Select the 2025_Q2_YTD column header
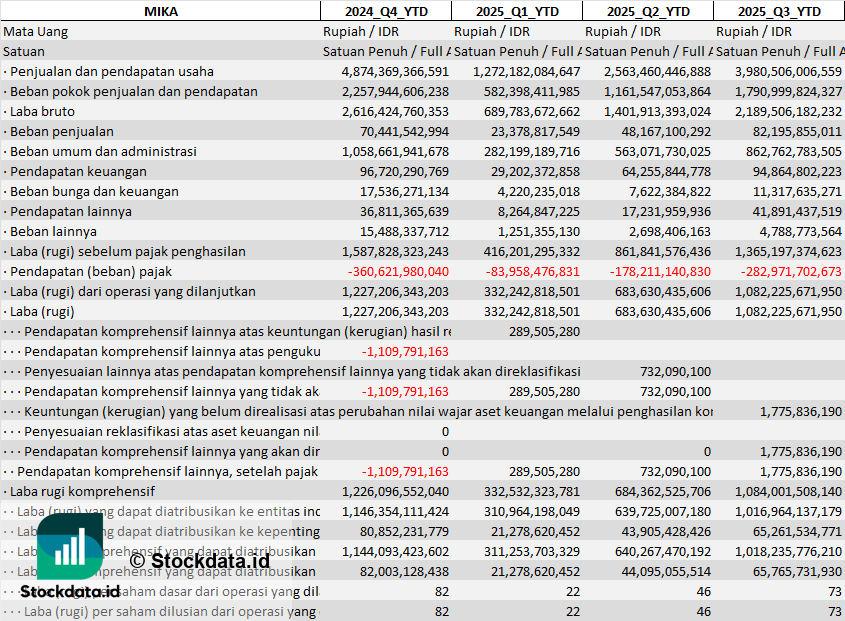The width and height of the screenshot is (845, 621). coord(648,11)
